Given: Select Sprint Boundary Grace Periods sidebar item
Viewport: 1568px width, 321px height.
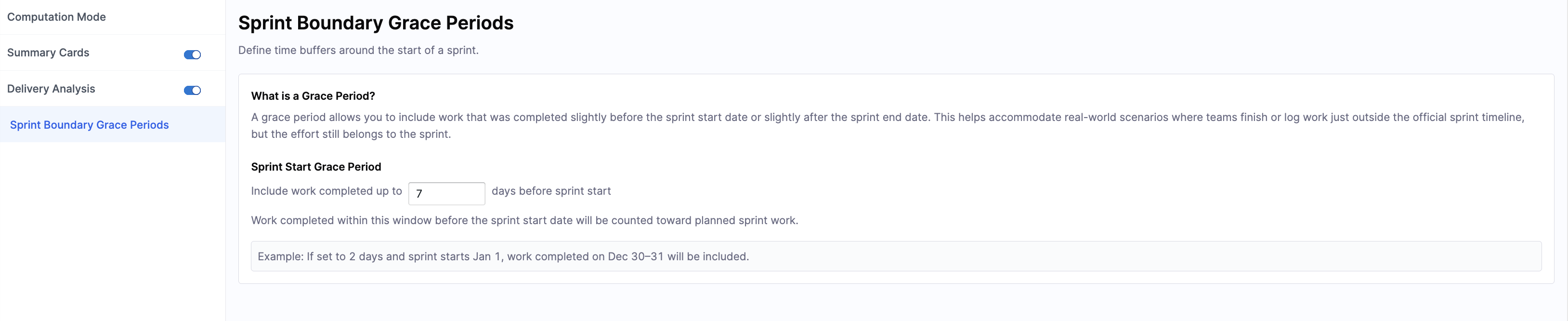Looking at the screenshot, I should 90,125.
